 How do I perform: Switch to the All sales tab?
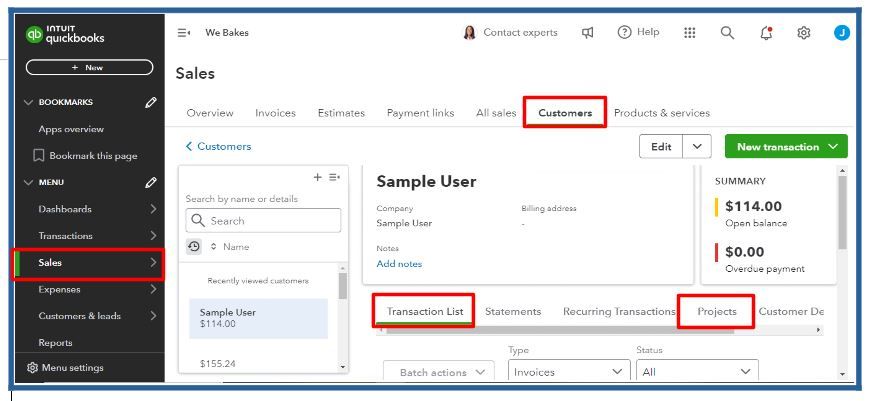click(496, 113)
